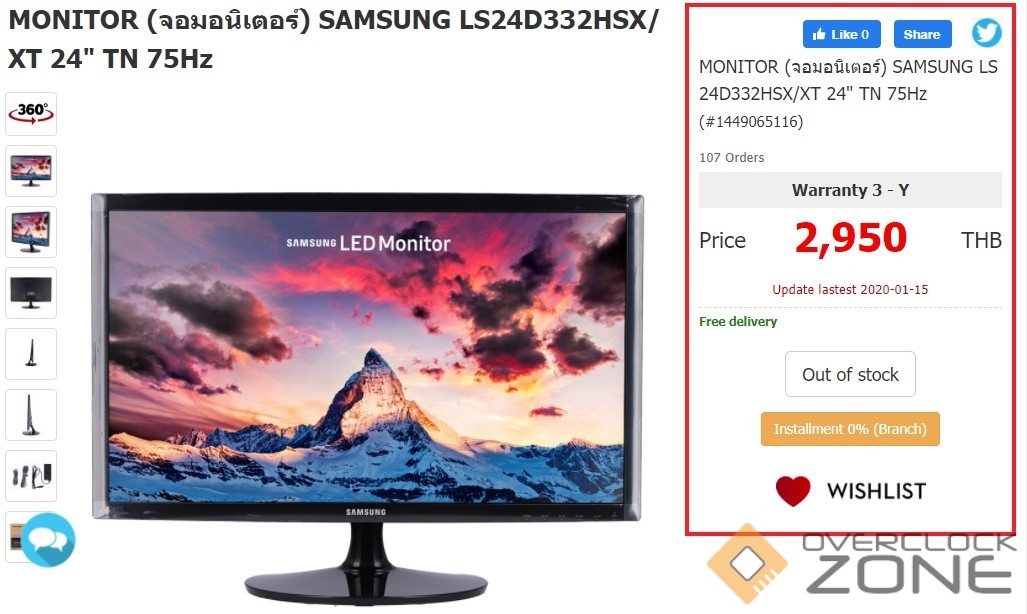The height and width of the screenshot is (614, 1027).
Task: Click the Overclock Zone logo watermark
Action: pyautogui.click(x=862, y=563)
